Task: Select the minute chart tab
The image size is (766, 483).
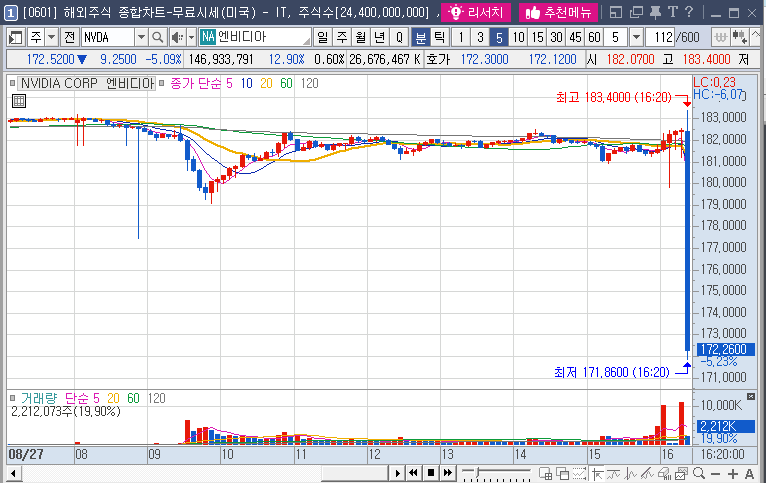Action: [x=421, y=37]
